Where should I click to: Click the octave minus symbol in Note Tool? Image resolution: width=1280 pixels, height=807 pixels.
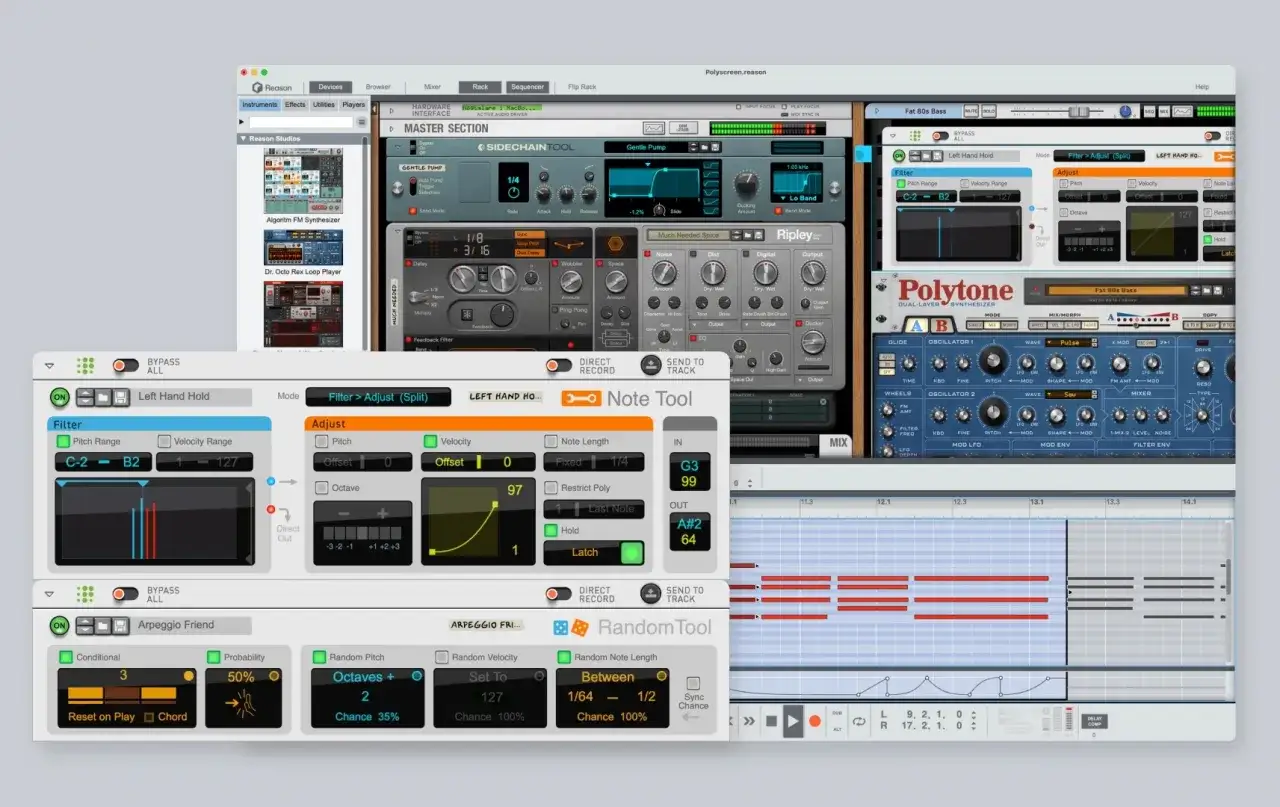pos(343,513)
